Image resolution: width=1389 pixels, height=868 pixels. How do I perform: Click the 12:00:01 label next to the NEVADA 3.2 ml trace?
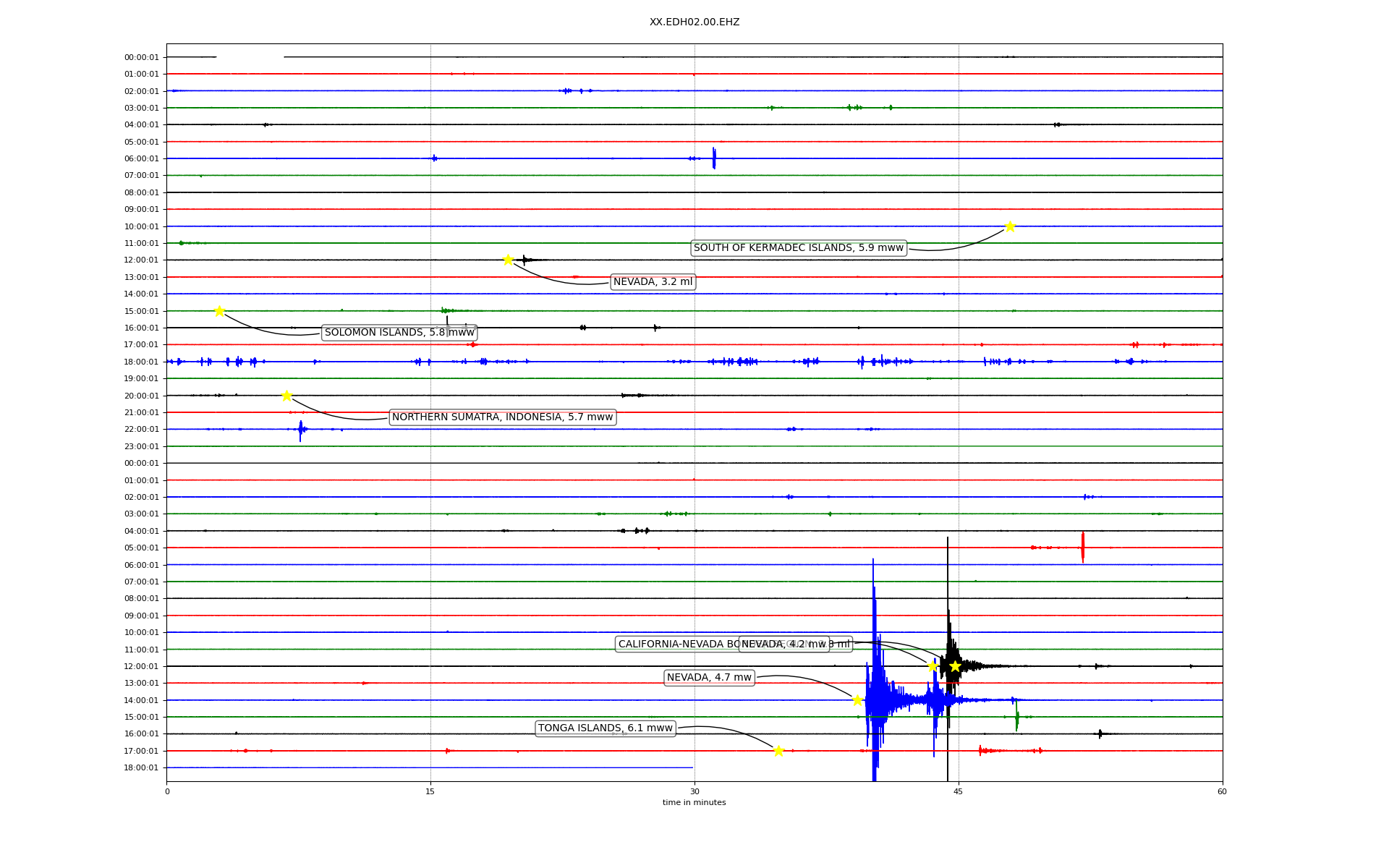click(141, 260)
